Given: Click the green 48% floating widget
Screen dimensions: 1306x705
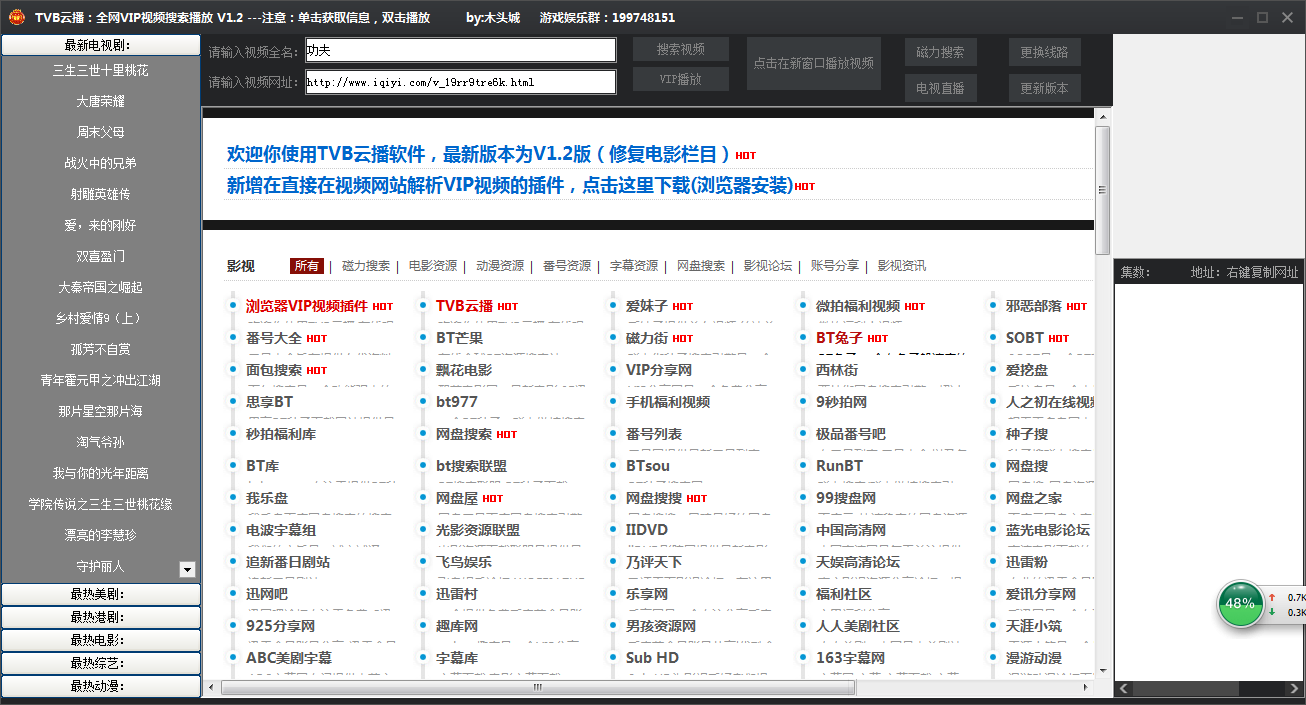Looking at the screenshot, I should (1240, 603).
